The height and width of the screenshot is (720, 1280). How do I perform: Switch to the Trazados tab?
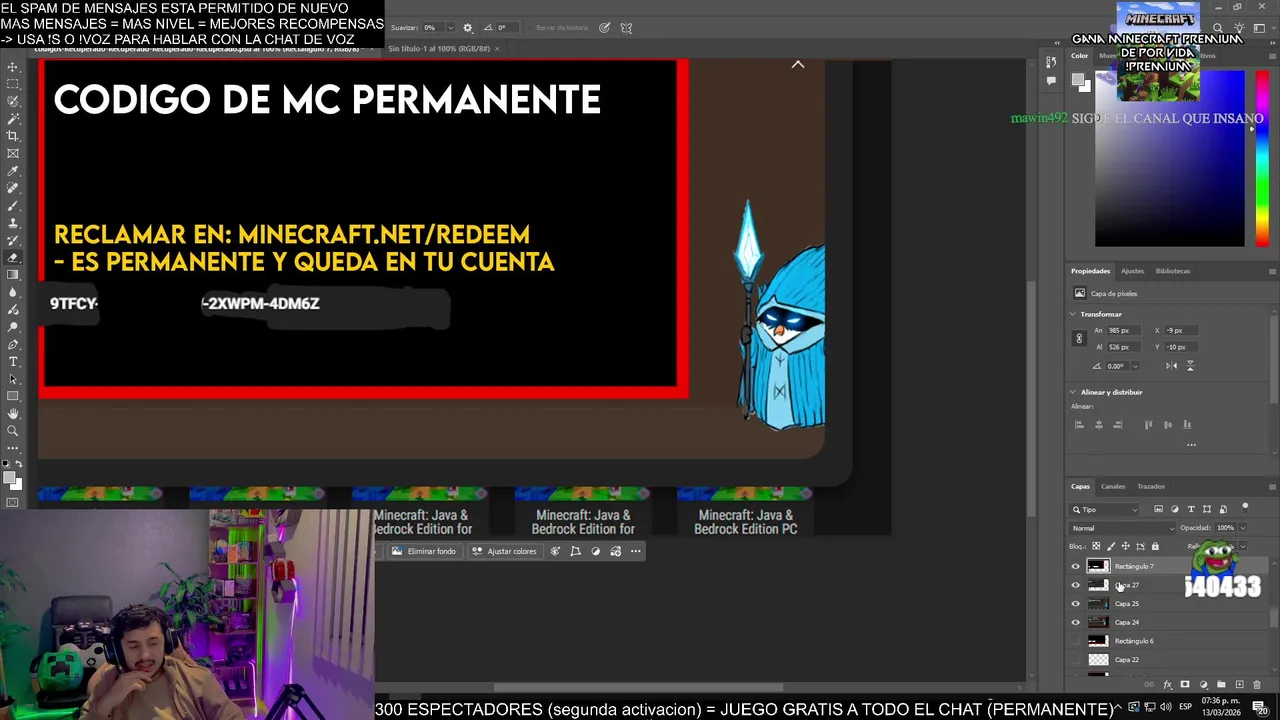click(x=1151, y=486)
